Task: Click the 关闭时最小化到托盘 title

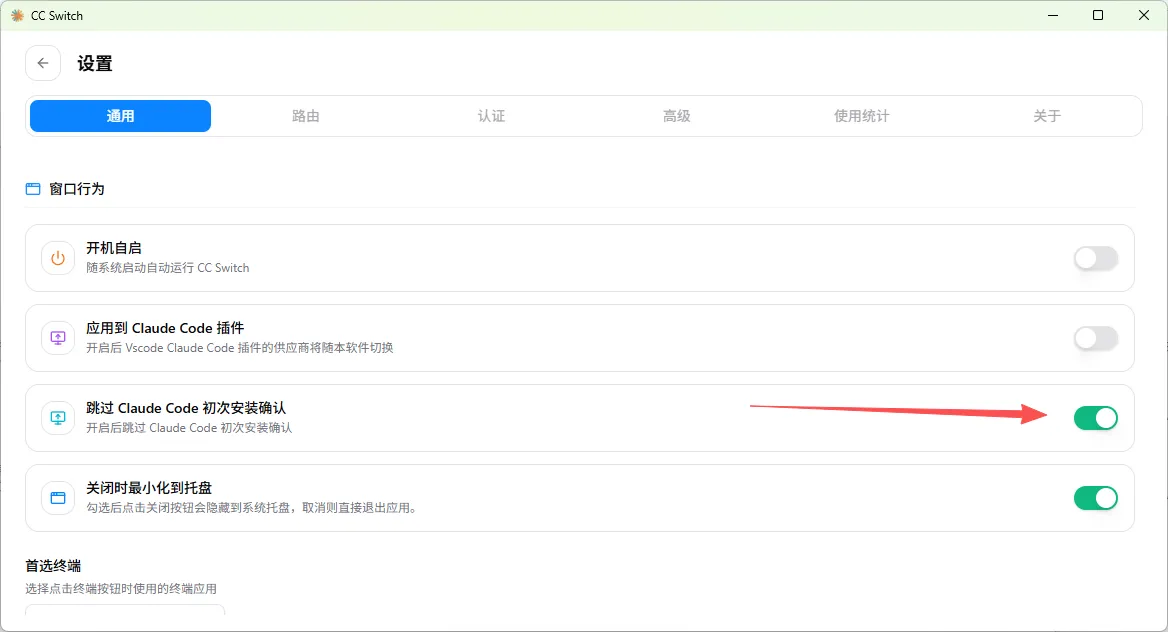Action: pos(149,487)
